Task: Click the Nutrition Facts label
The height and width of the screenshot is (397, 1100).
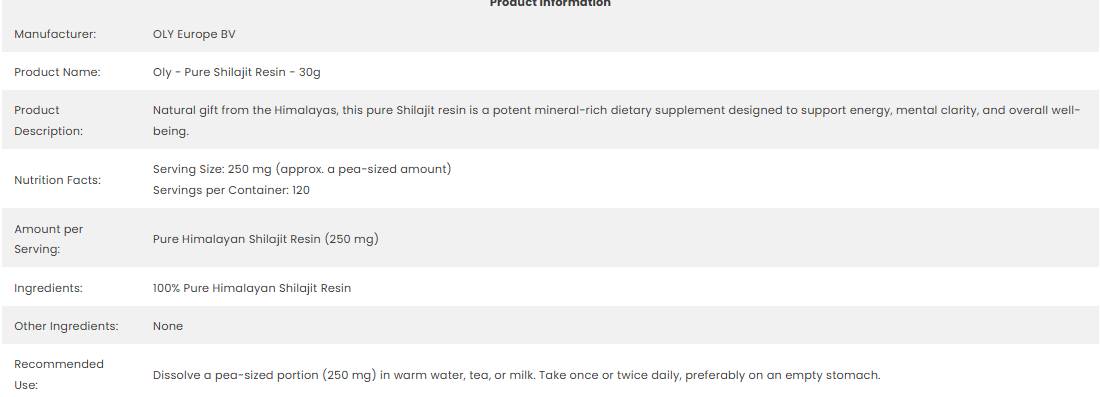Action: (x=58, y=180)
